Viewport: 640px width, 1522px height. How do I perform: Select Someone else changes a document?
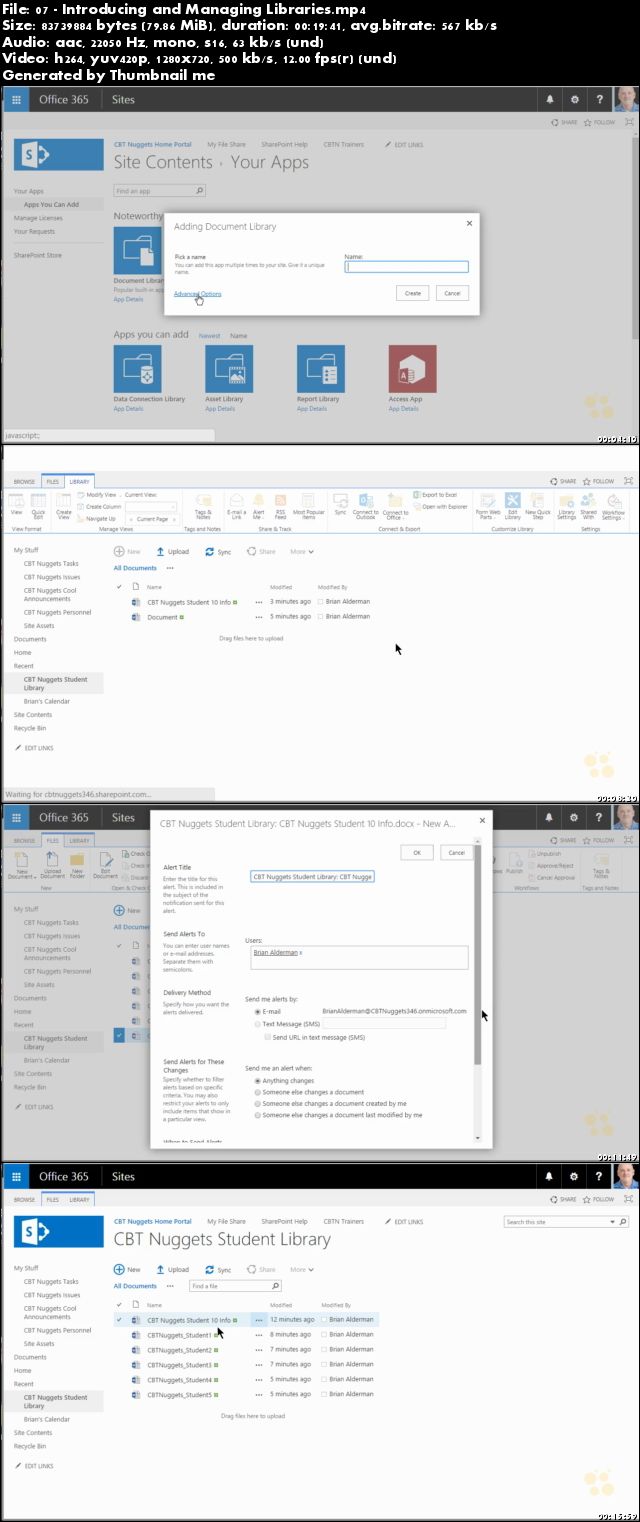pyautogui.click(x=258, y=1092)
